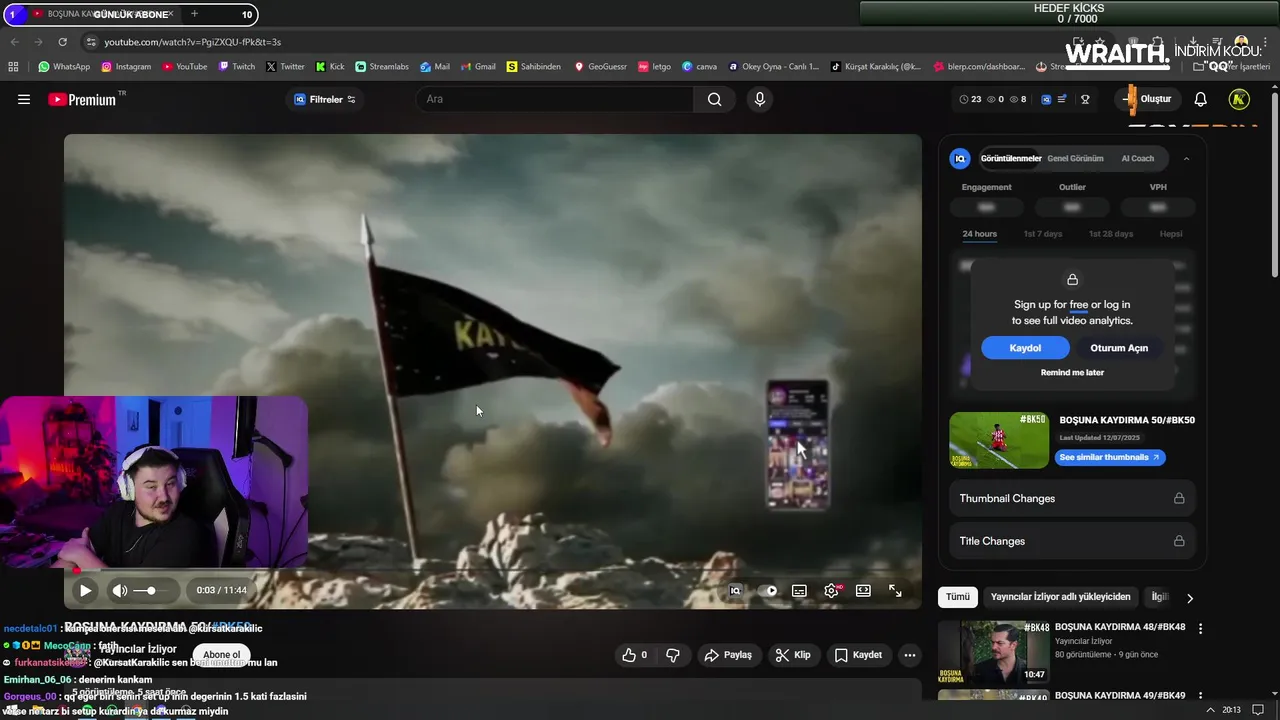Expand Thumbnail Changes section
The height and width of the screenshot is (720, 1280).
1072,498
